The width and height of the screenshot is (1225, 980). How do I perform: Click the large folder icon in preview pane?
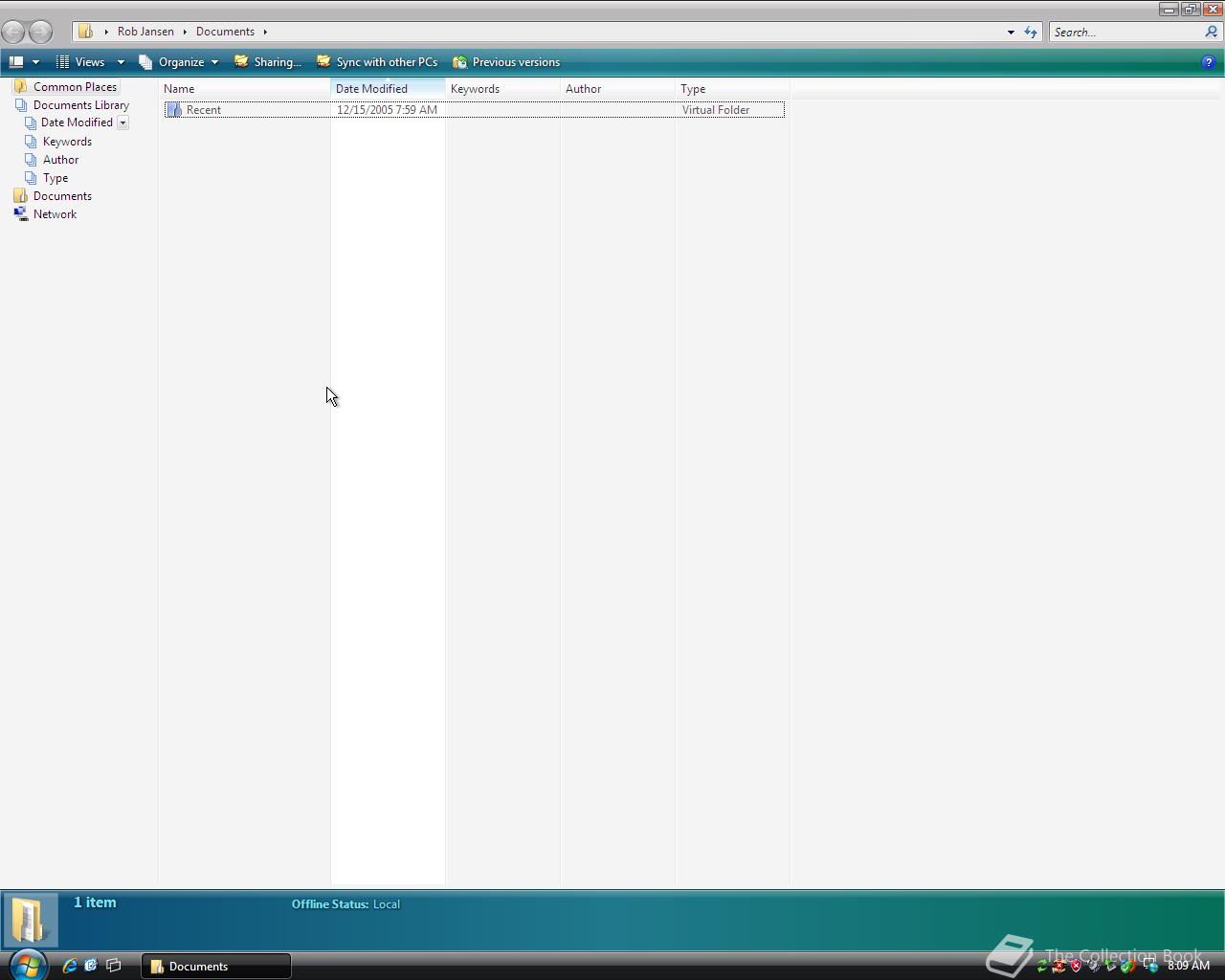tap(29, 920)
